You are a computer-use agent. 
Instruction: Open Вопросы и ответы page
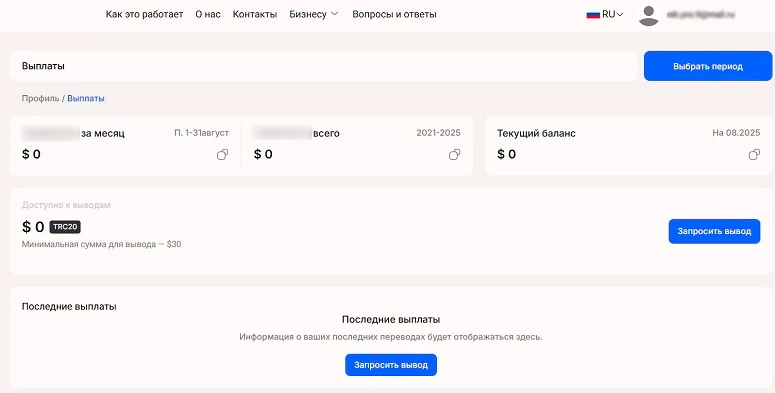pyautogui.click(x=394, y=14)
